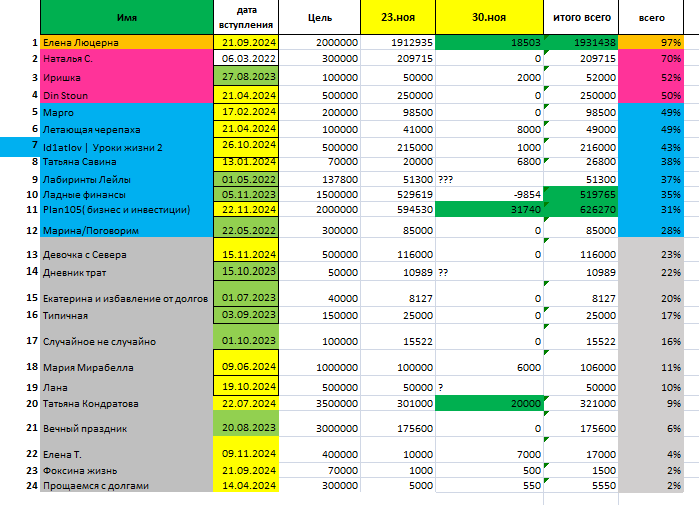
Task: Click 'Летающая черепаха' cell
Action: coord(127,129)
